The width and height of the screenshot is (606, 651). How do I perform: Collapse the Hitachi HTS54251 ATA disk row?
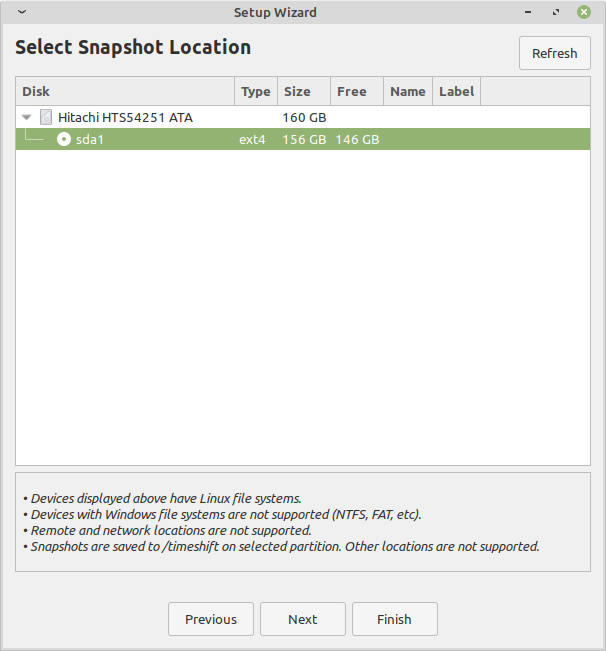point(27,117)
